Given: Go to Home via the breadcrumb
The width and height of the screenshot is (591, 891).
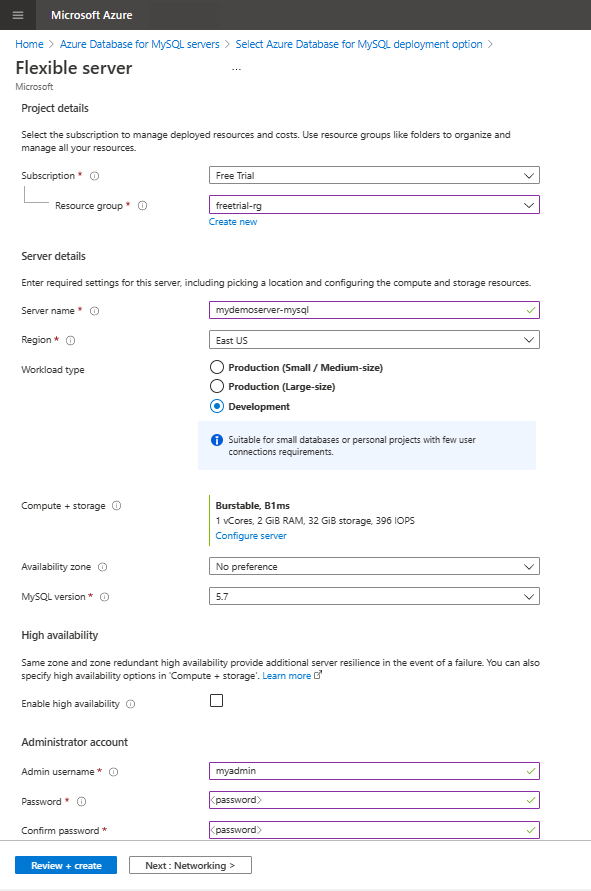Looking at the screenshot, I should [x=28, y=44].
